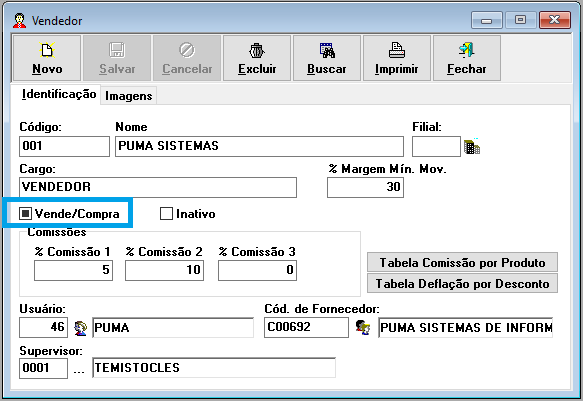
Task: Enable the Inativo checkbox
Action: 166,214
